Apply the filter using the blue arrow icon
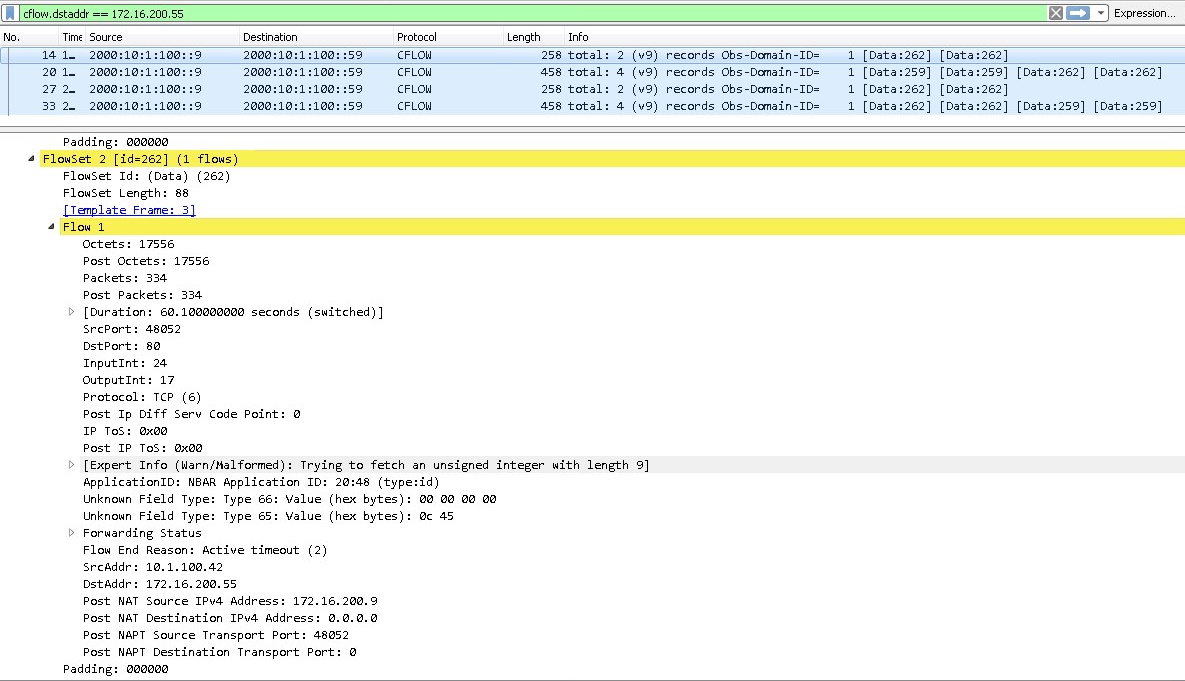Viewport: 1185px width, 681px height. tap(1076, 13)
